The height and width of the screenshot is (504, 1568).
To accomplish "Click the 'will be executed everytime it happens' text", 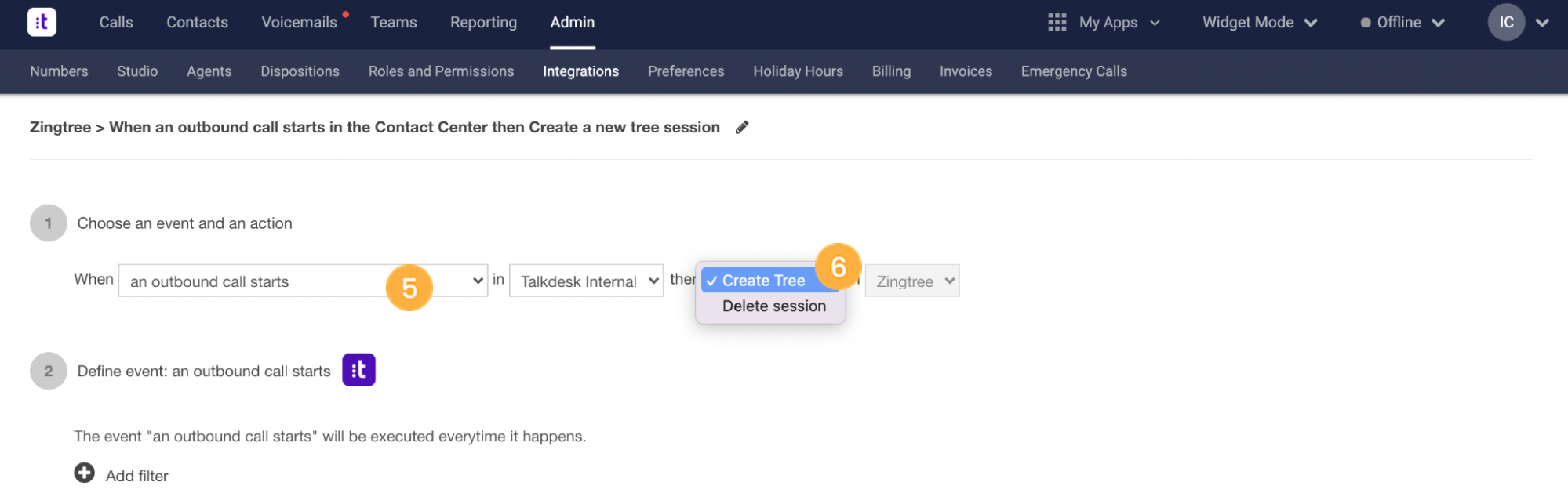I will tap(454, 436).
